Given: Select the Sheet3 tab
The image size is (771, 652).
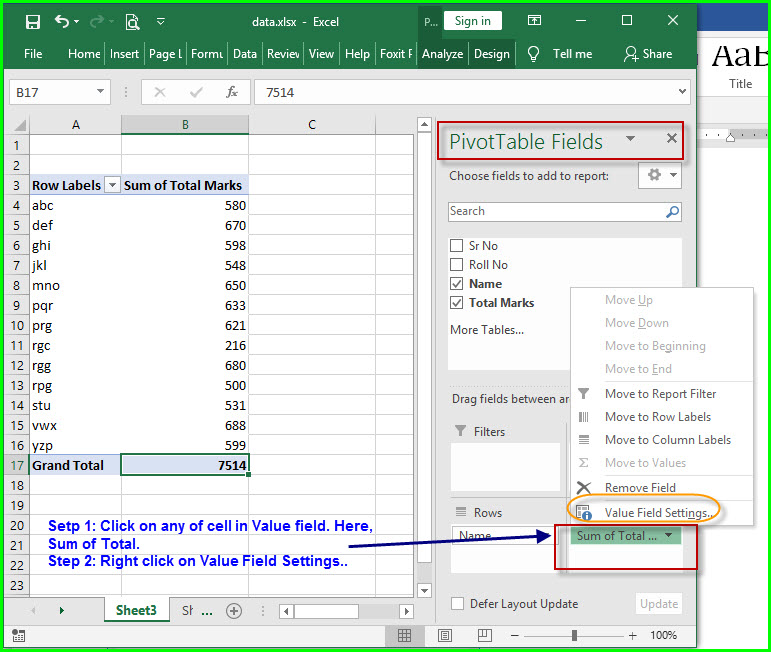Looking at the screenshot, I should tap(136, 610).
